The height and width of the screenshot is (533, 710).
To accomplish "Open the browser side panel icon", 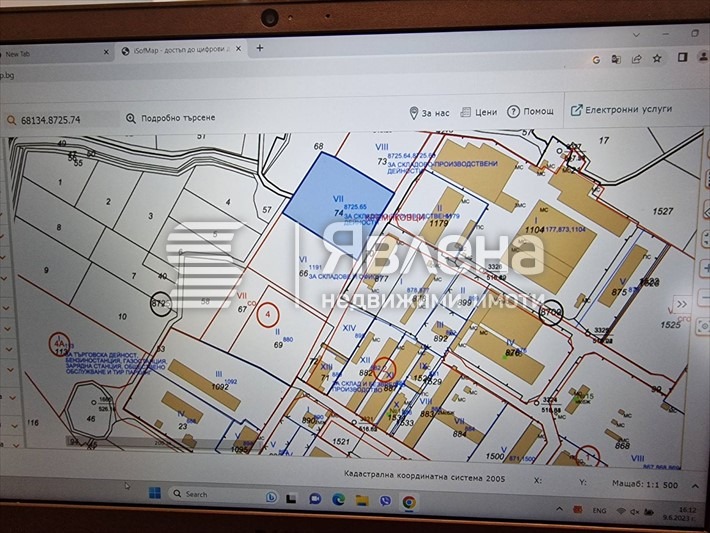I will [682, 57].
